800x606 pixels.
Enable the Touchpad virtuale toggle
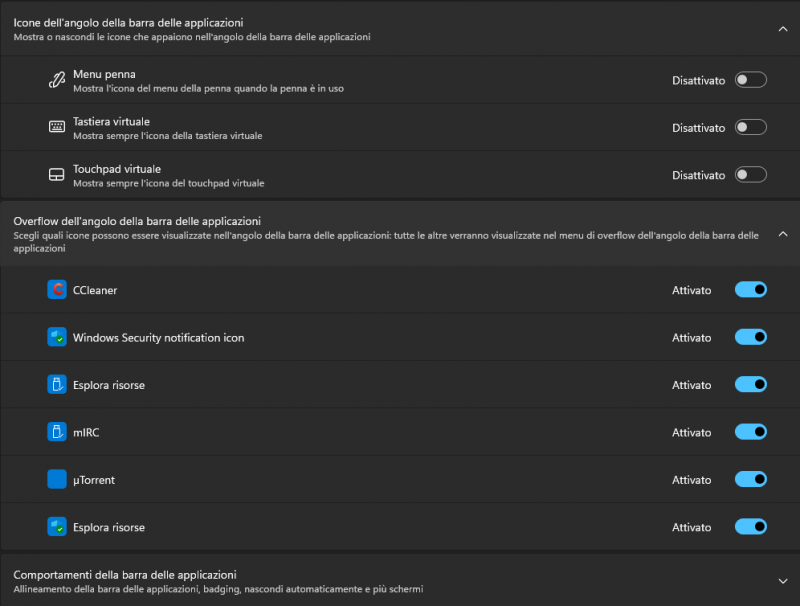coord(750,174)
